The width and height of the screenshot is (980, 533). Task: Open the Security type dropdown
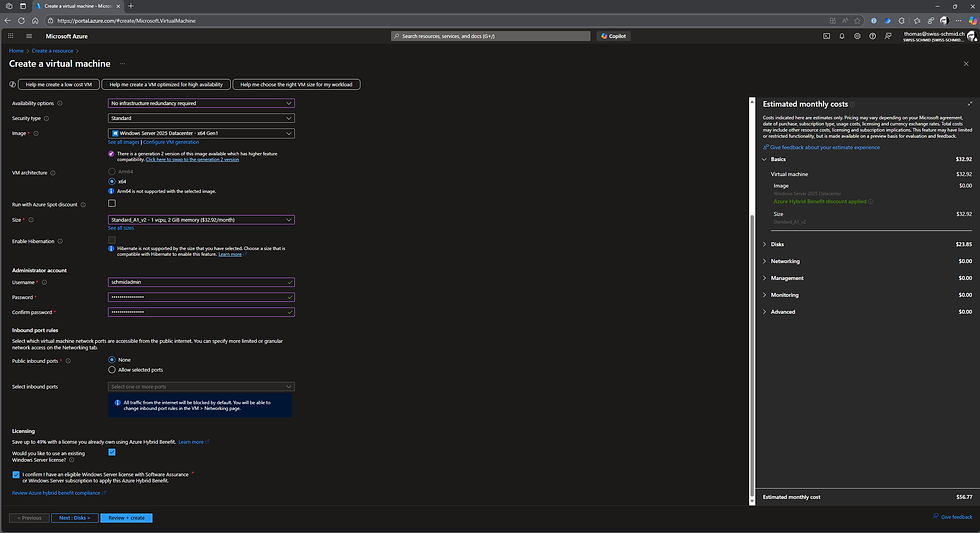[201, 118]
